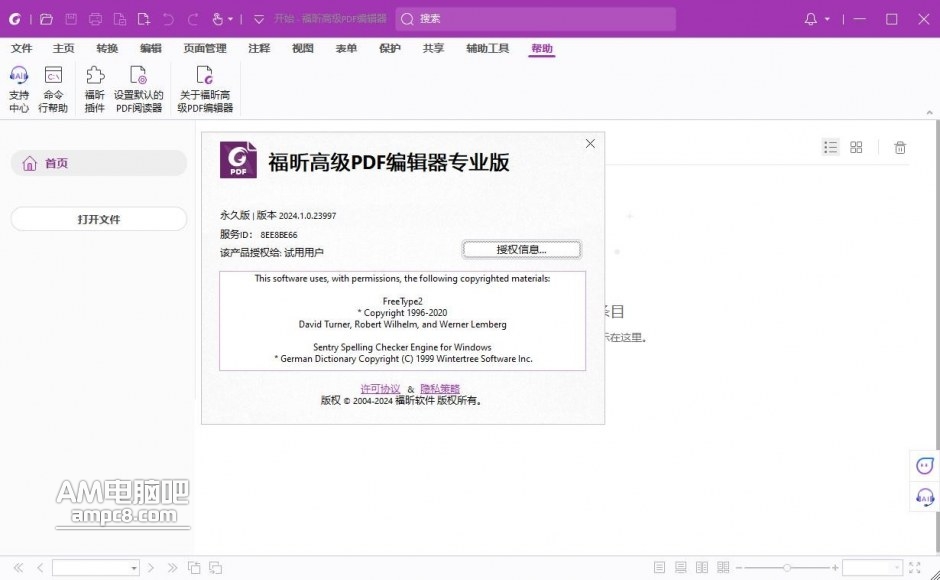Click the 打开文件 (Open File) button
Image resolution: width=940 pixels, height=580 pixels.
pyautogui.click(x=99, y=219)
